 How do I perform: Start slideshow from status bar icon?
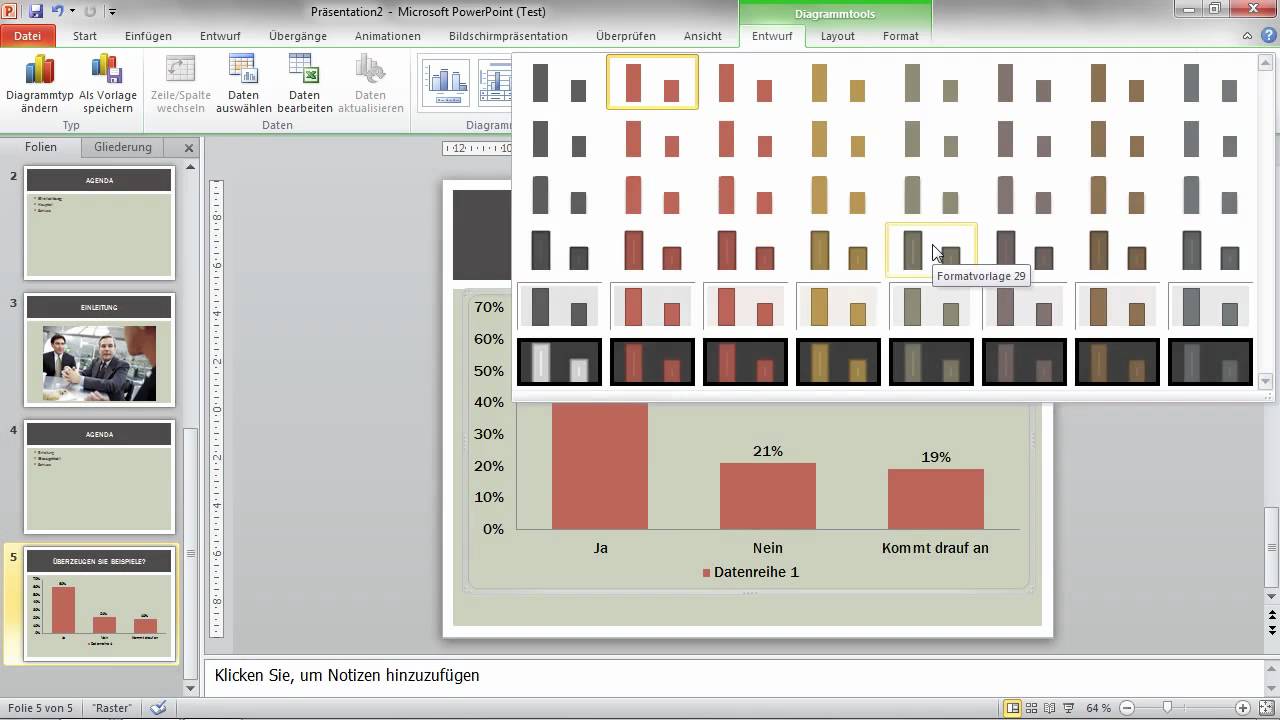(1067, 708)
